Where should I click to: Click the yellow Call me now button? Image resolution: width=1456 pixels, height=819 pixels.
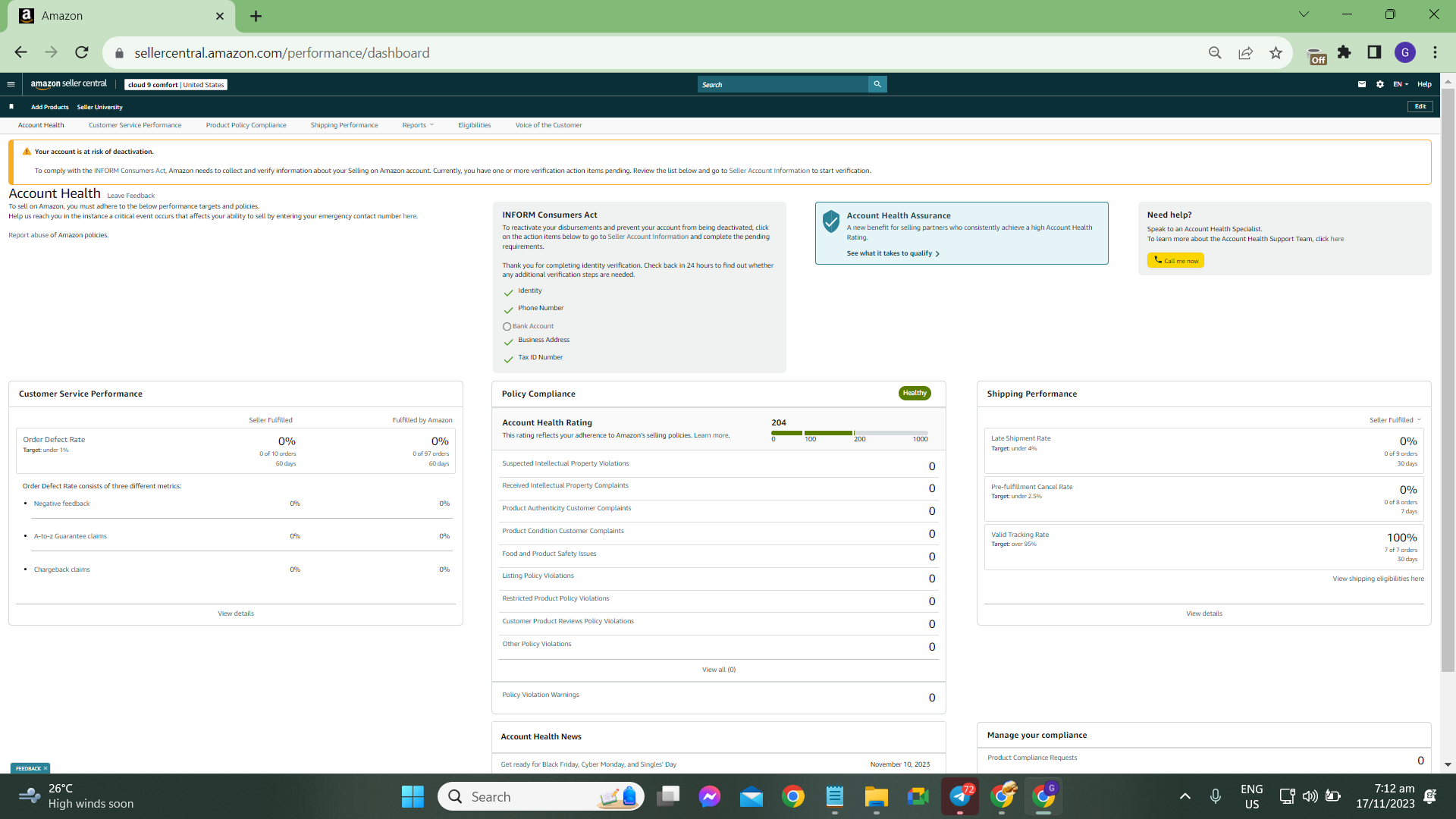(1175, 260)
